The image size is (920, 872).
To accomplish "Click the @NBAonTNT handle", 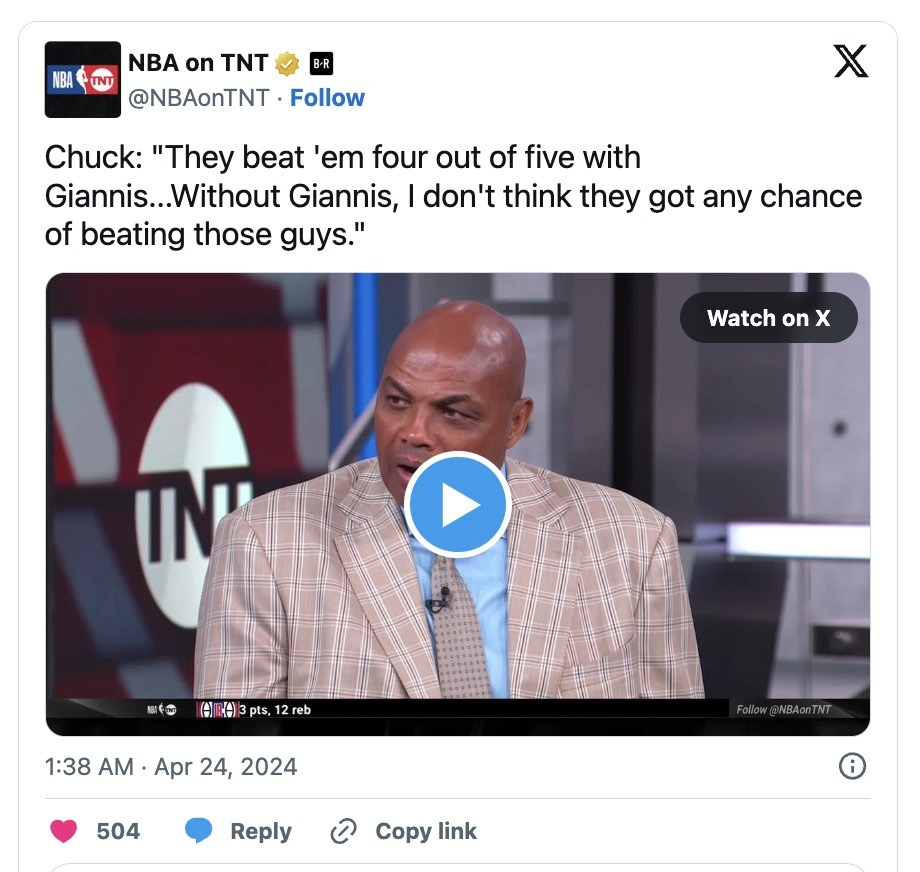I will point(198,98).
